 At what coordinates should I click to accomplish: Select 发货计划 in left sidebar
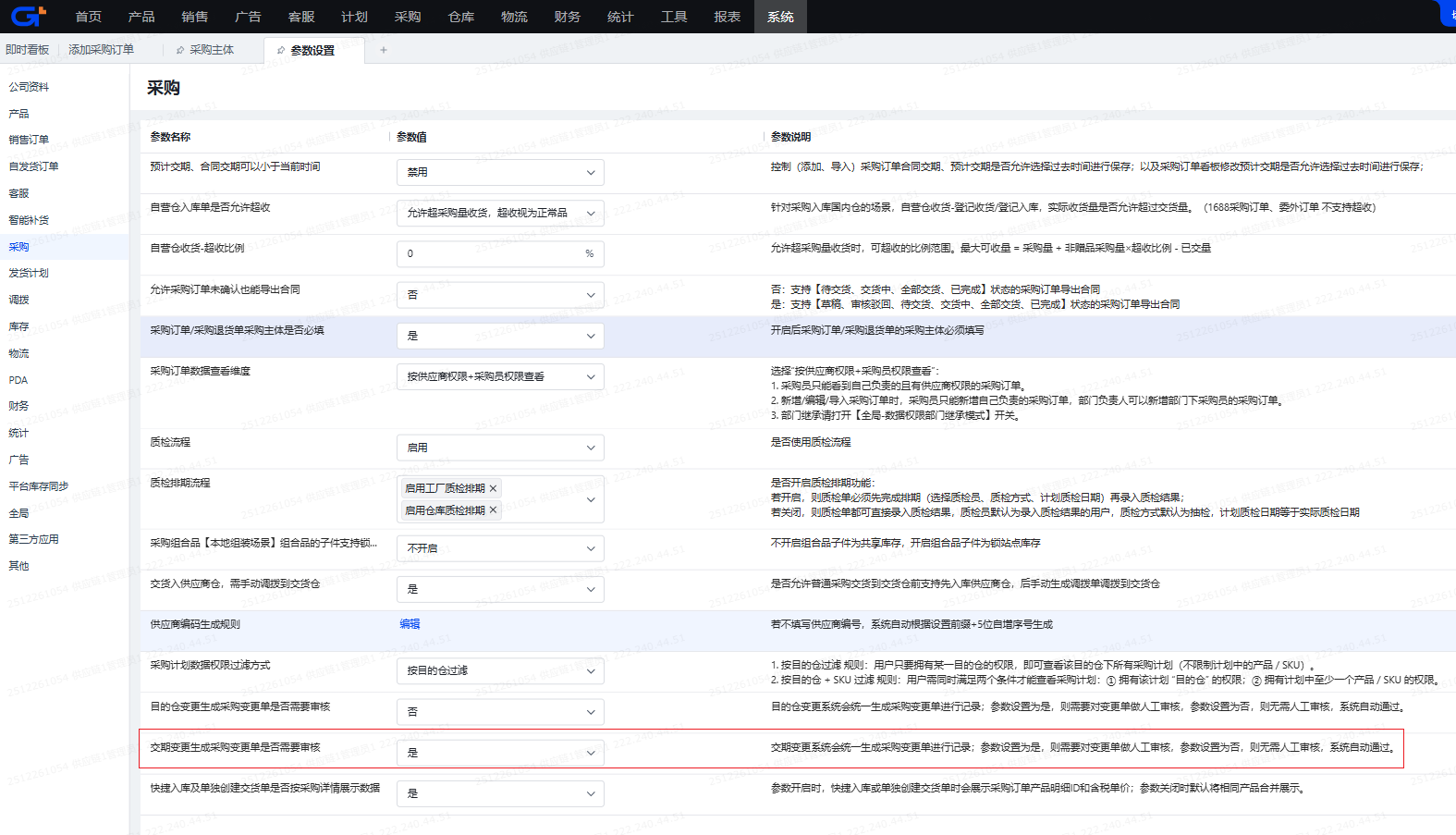point(29,273)
